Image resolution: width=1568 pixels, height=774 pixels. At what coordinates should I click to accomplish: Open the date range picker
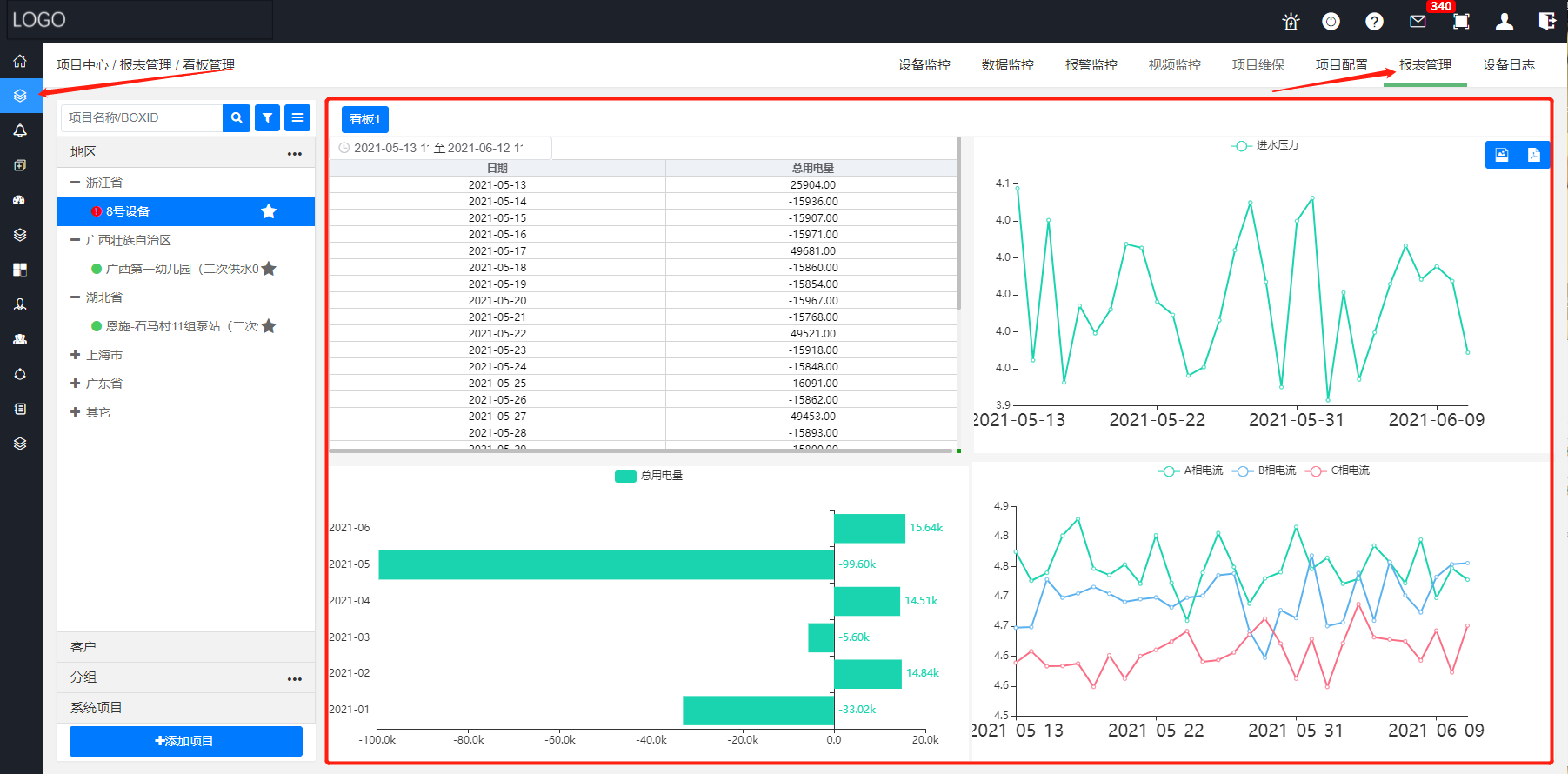440,148
